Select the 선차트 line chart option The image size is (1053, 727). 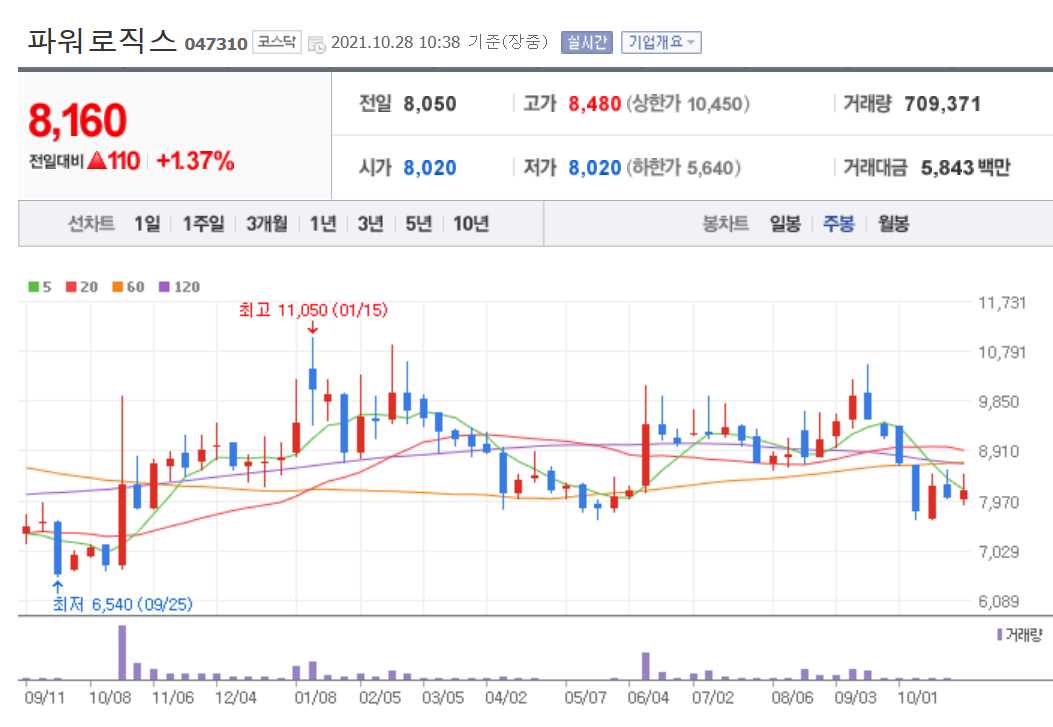pyautogui.click(x=89, y=225)
